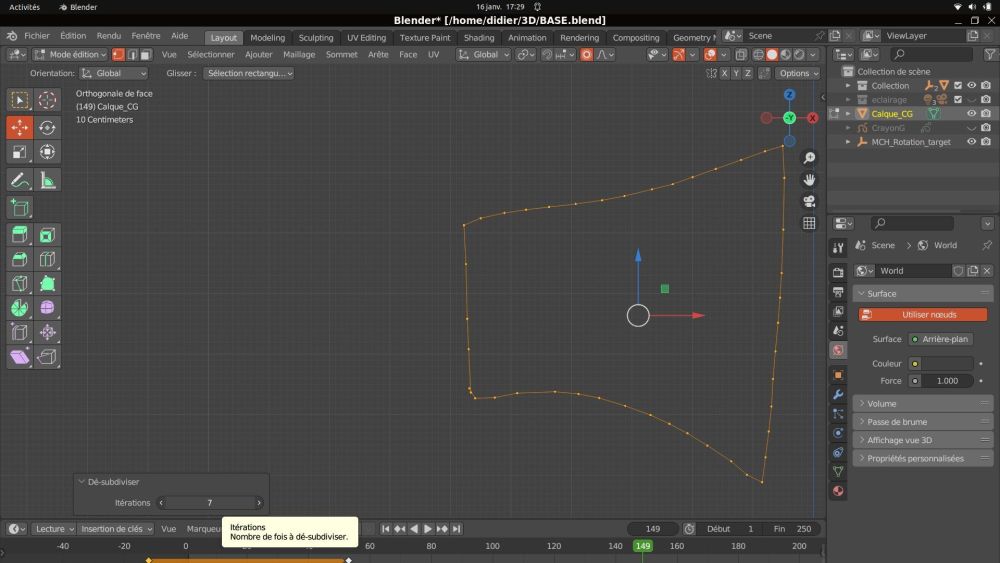
Task: Select the Measure tool
Action: (47, 180)
